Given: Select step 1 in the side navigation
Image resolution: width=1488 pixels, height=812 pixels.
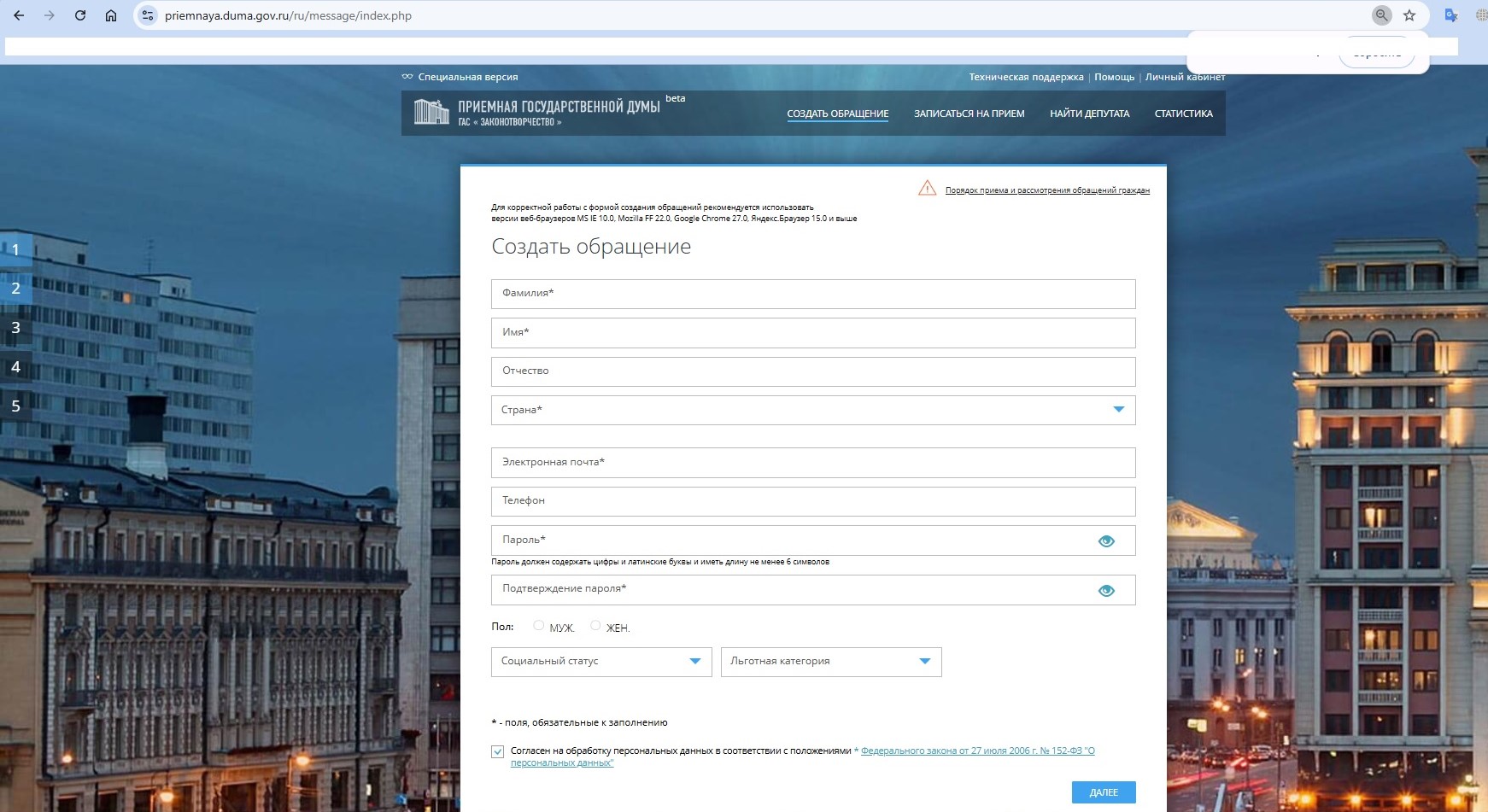Looking at the screenshot, I should [x=16, y=249].
